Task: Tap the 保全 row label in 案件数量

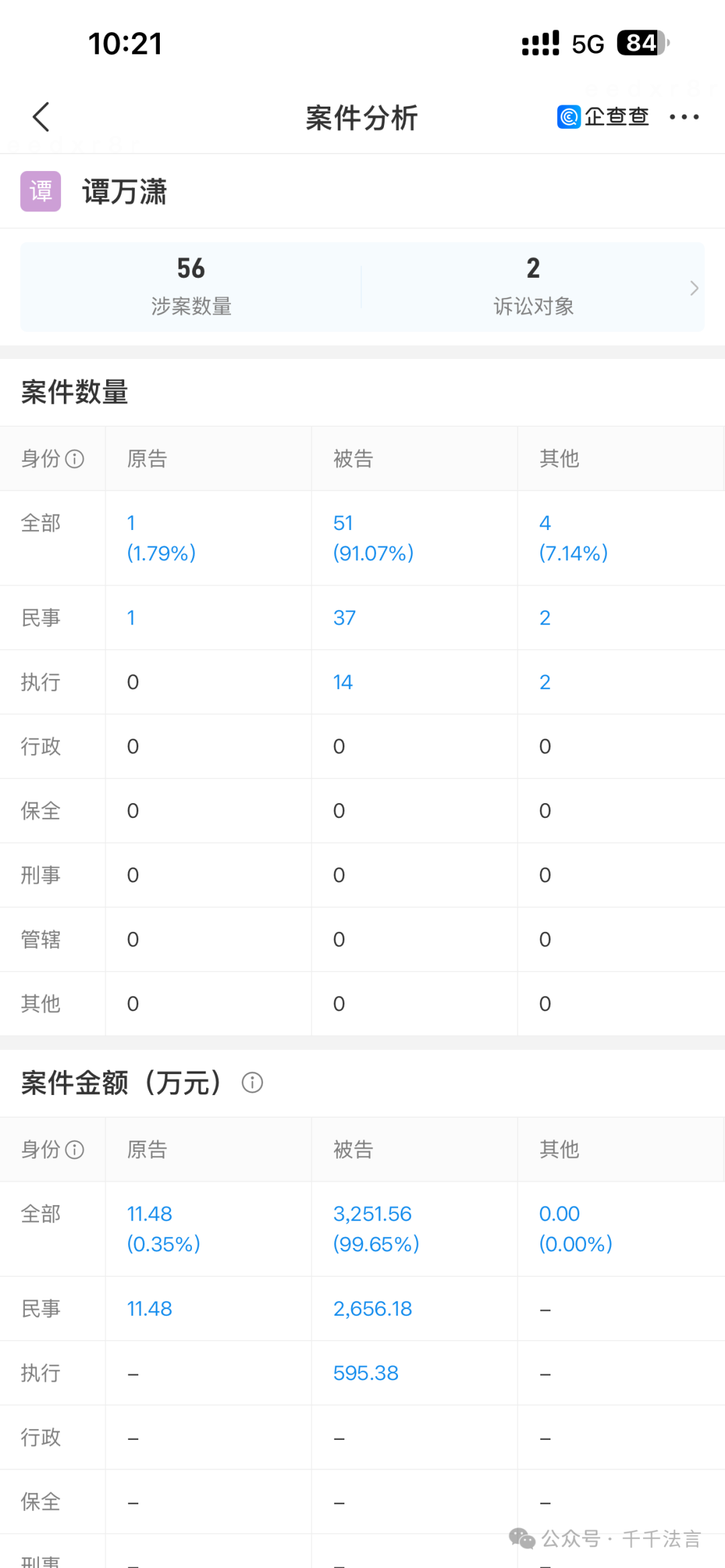Action: click(41, 811)
